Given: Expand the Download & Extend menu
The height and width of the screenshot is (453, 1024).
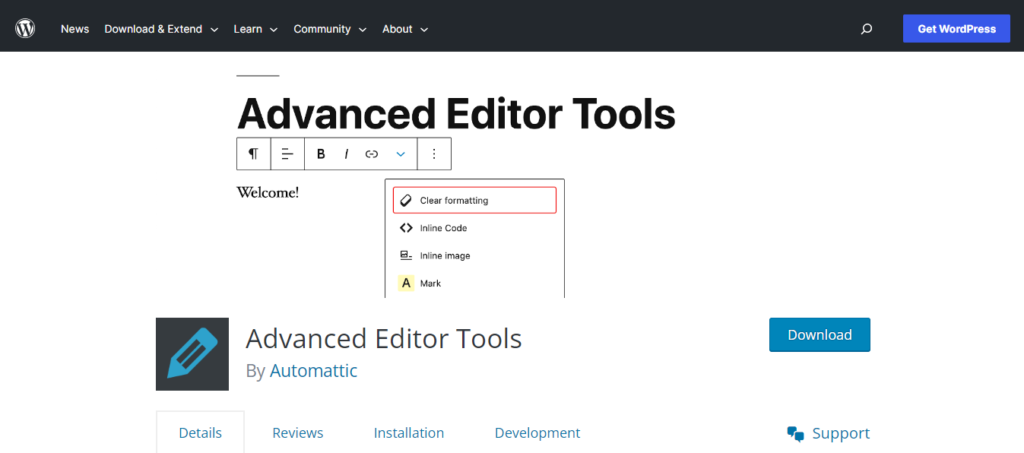Looking at the screenshot, I should coord(161,29).
